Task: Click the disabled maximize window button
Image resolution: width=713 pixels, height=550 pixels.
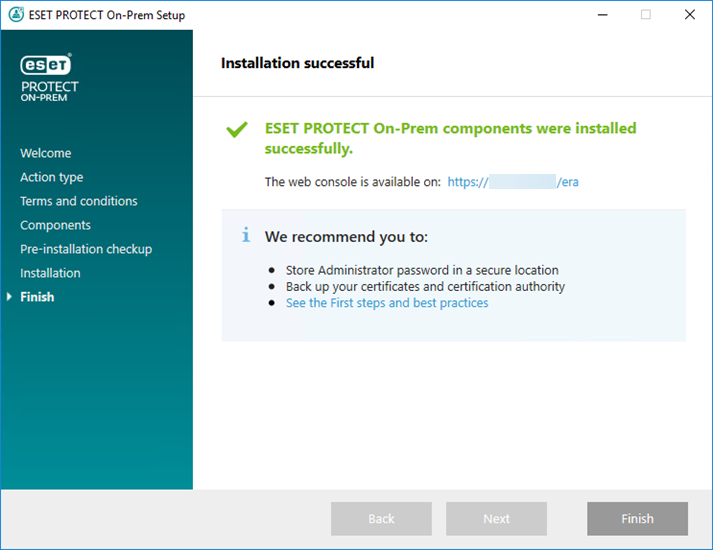Action: click(x=645, y=15)
